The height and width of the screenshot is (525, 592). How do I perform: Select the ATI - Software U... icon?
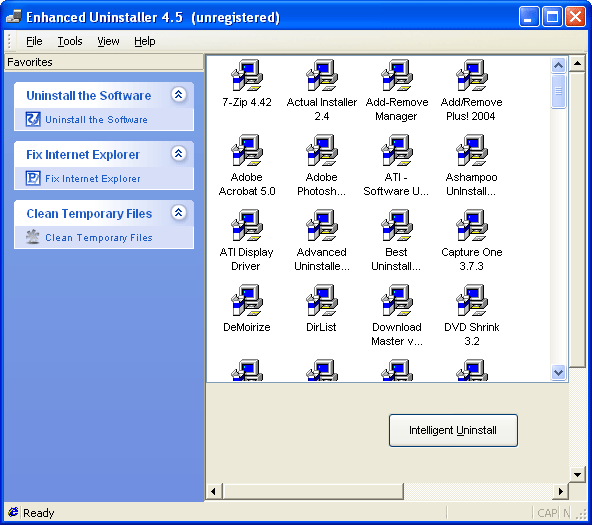[x=397, y=150]
